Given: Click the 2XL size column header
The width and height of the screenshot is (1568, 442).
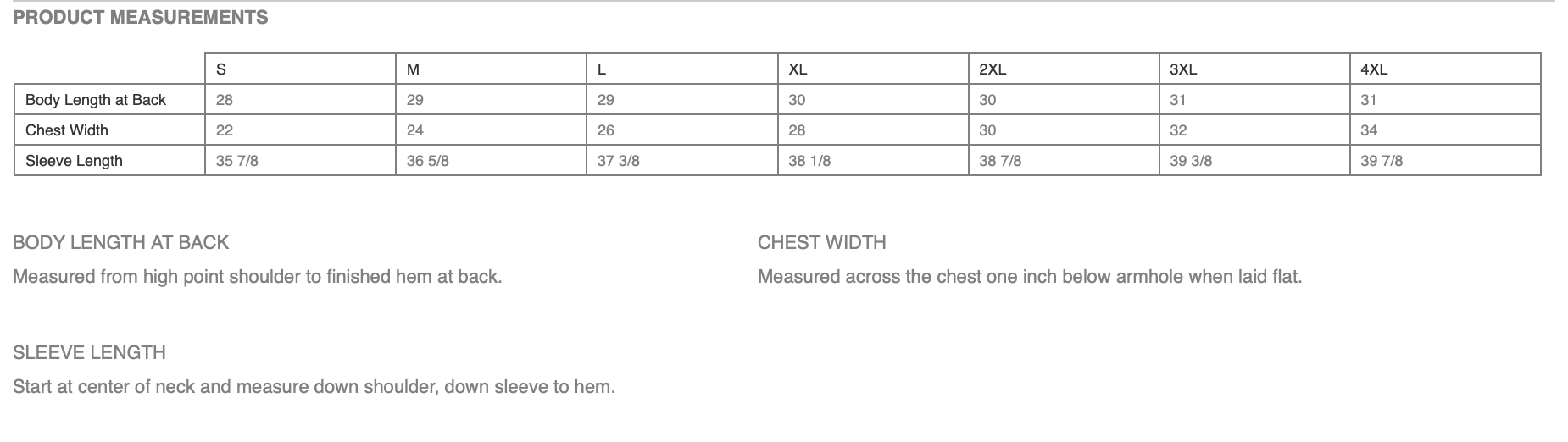Looking at the screenshot, I should [993, 69].
